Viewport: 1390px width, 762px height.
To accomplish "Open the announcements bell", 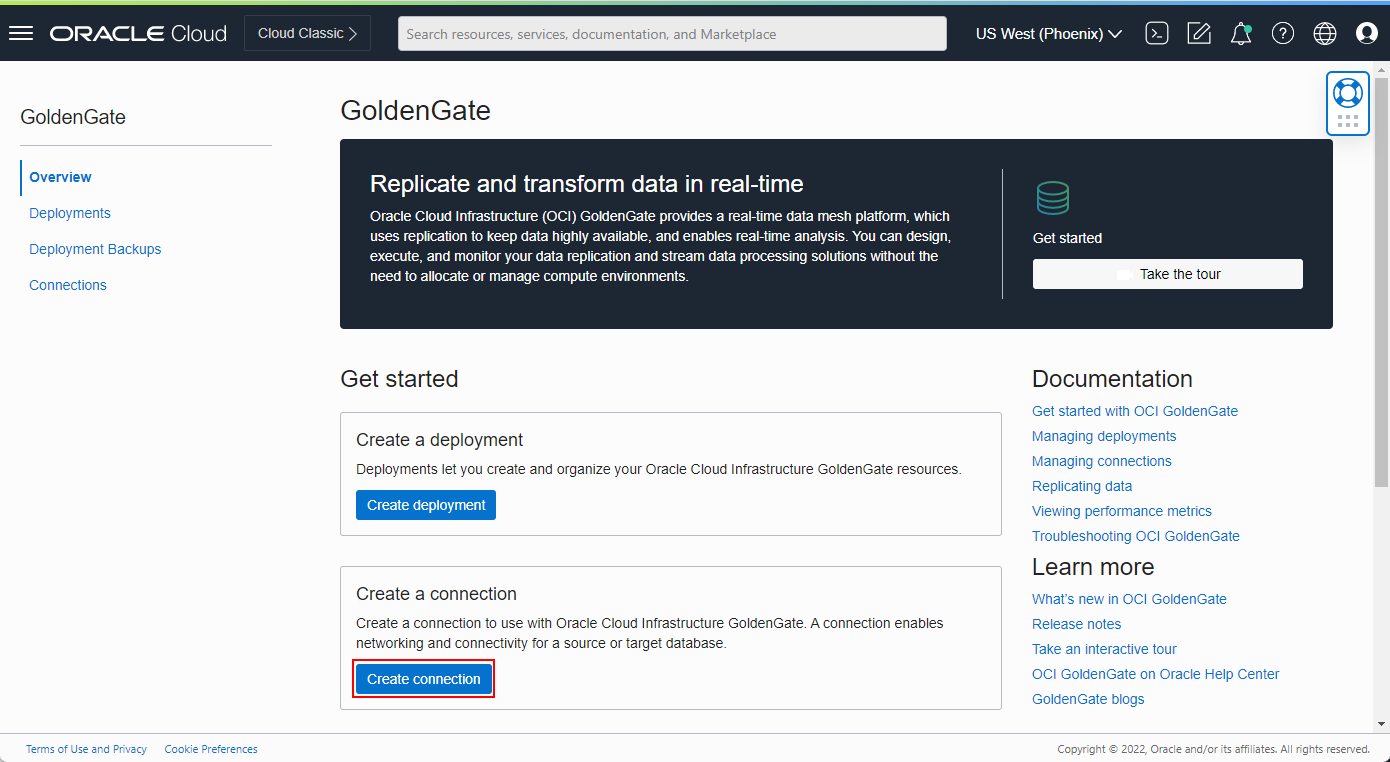I will tap(1241, 33).
